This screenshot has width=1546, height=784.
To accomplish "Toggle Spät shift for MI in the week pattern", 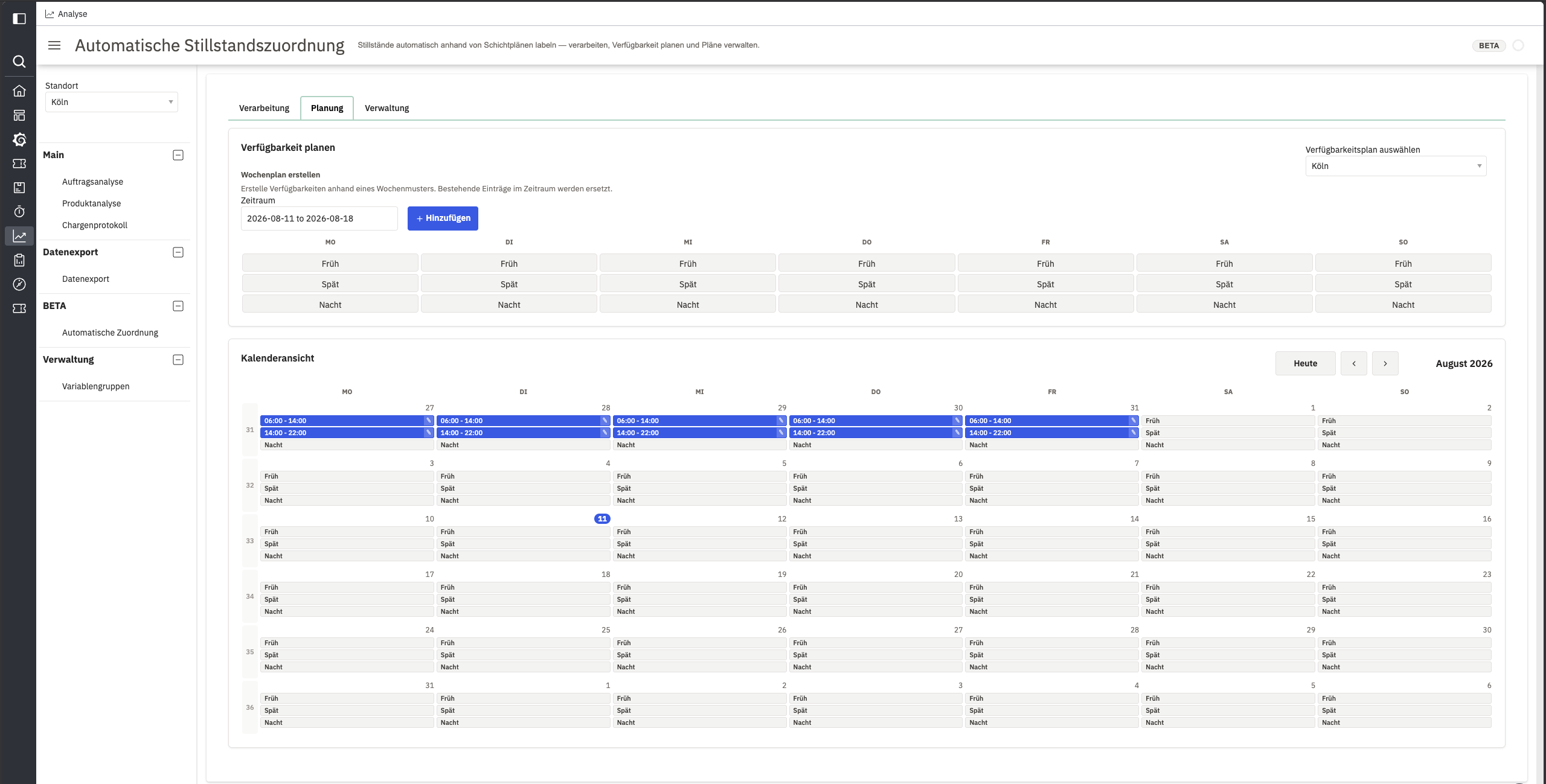I will pos(688,284).
